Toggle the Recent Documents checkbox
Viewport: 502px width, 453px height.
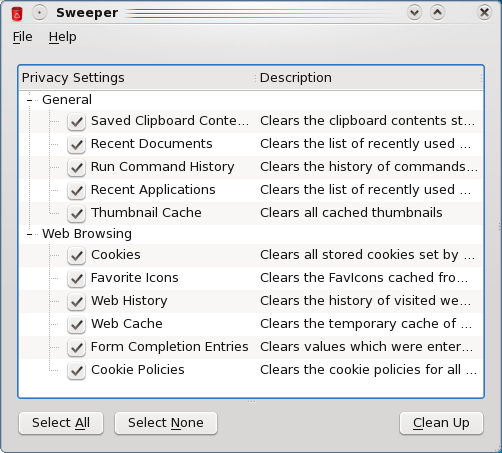coord(77,144)
